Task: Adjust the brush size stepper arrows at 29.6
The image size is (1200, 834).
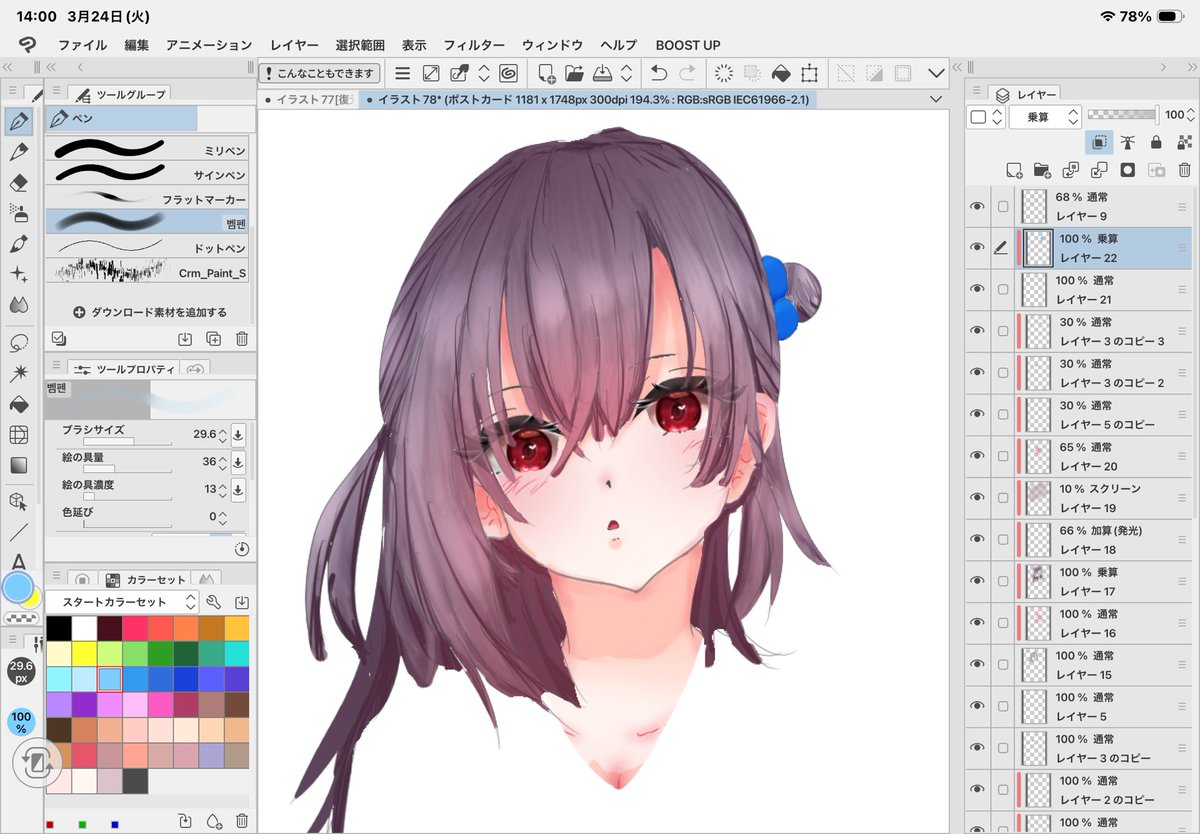Action: click(223, 434)
